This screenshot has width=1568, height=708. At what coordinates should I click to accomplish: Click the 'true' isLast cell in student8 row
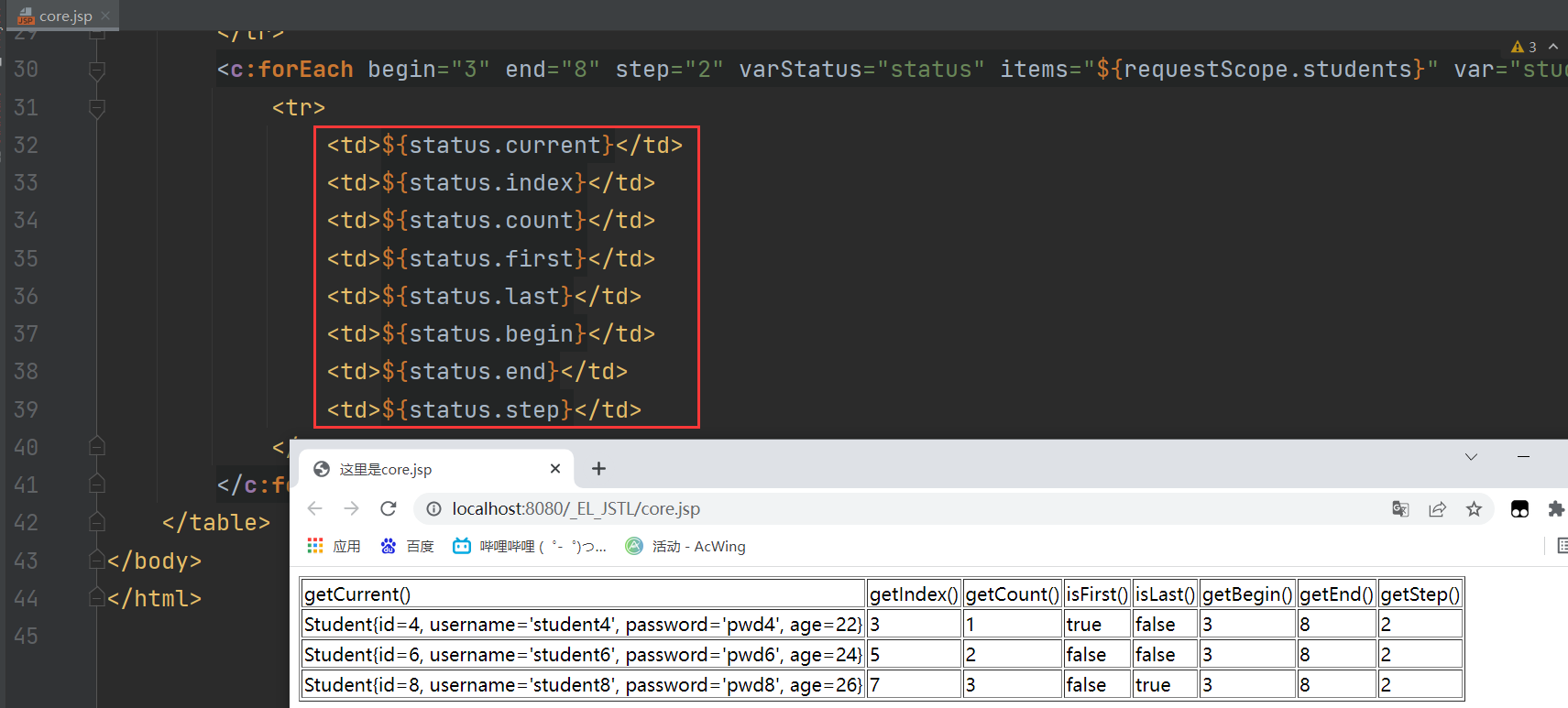1165,684
